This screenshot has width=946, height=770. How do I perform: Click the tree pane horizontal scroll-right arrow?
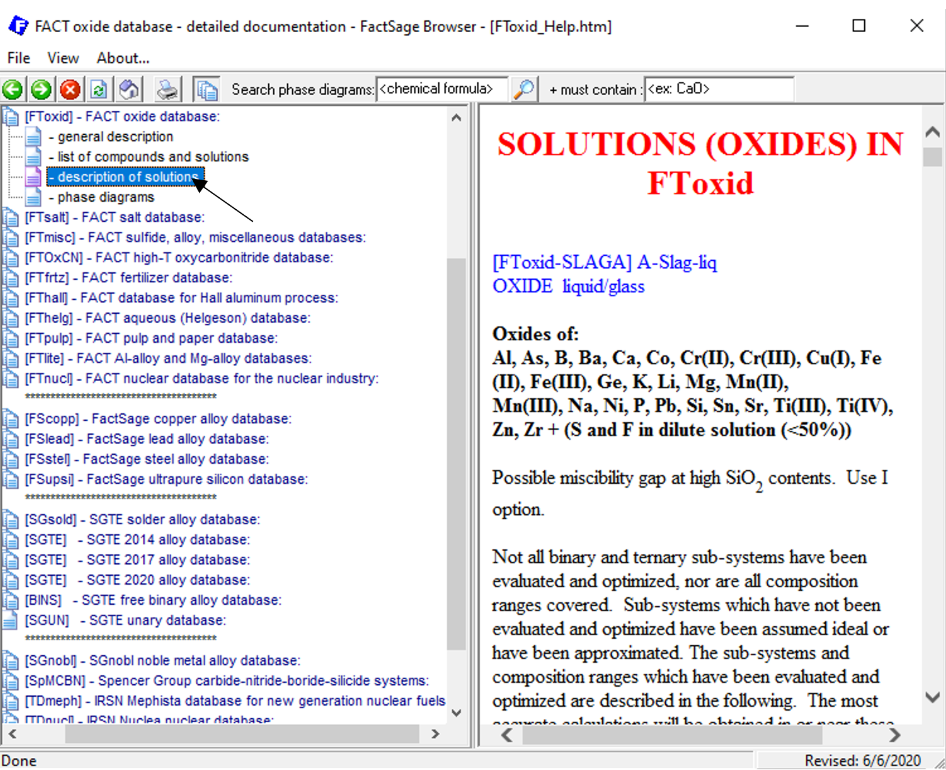click(x=436, y=734)
